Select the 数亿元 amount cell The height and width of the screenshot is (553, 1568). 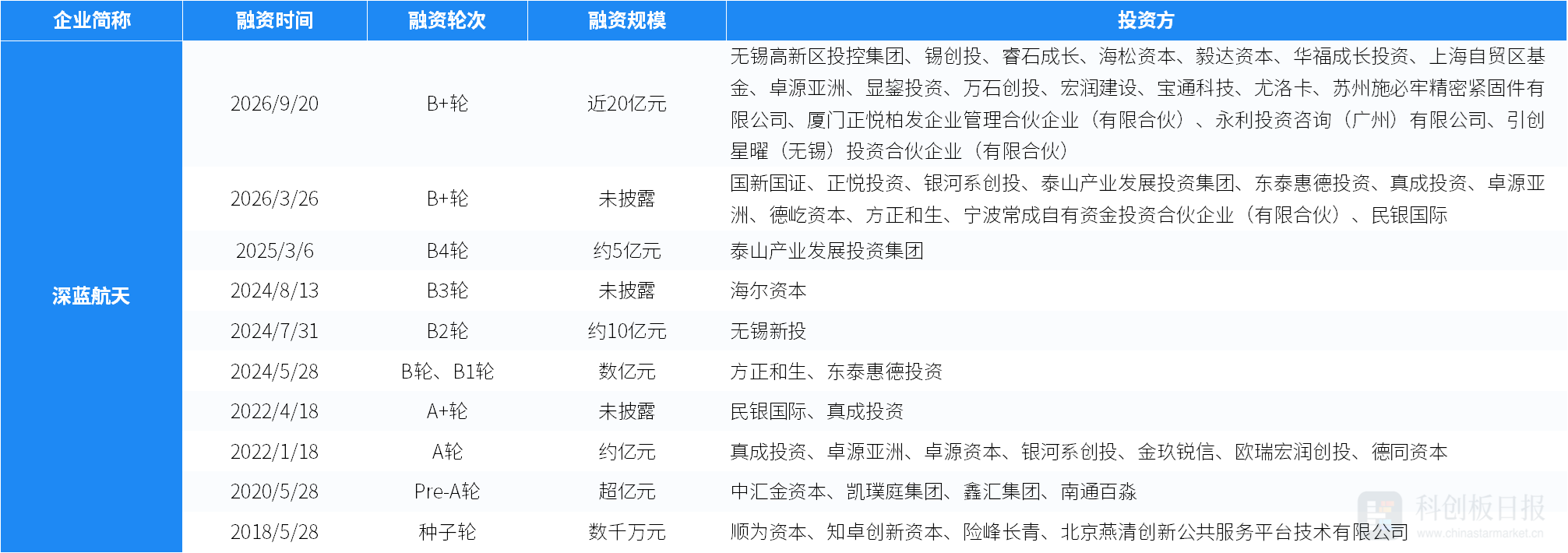pos(627,372)
